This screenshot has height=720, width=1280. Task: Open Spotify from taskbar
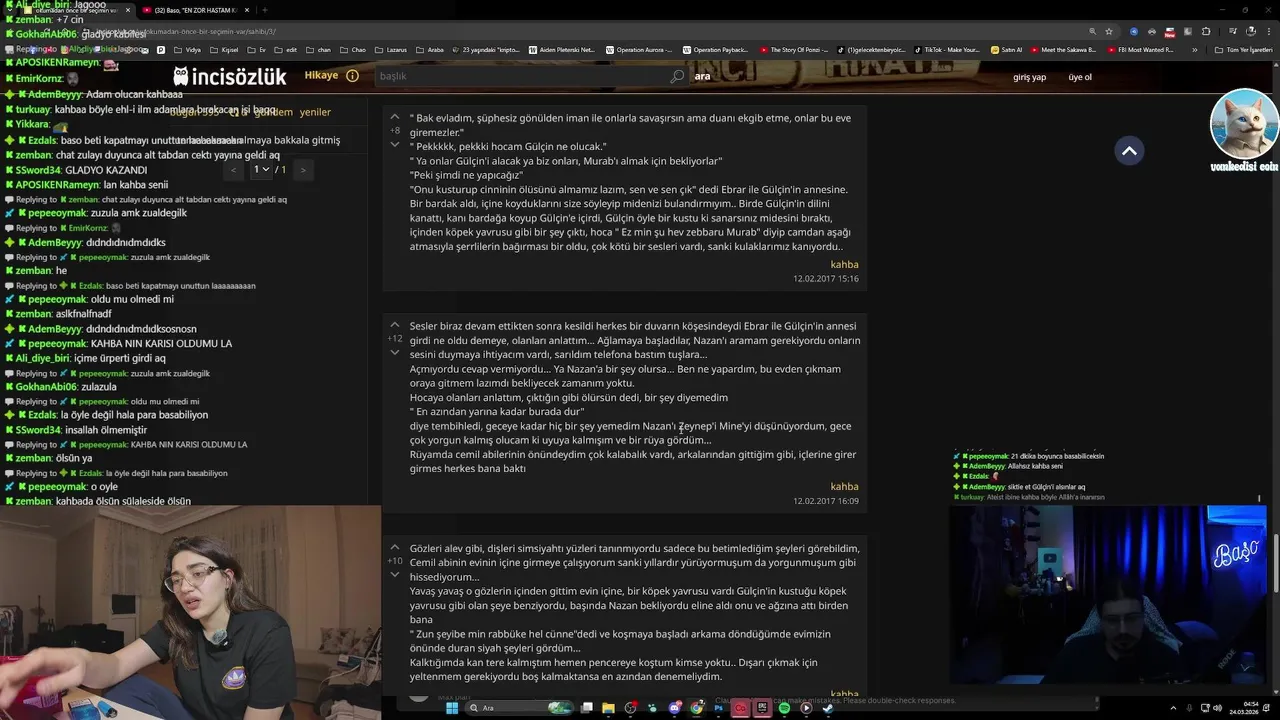784,708
